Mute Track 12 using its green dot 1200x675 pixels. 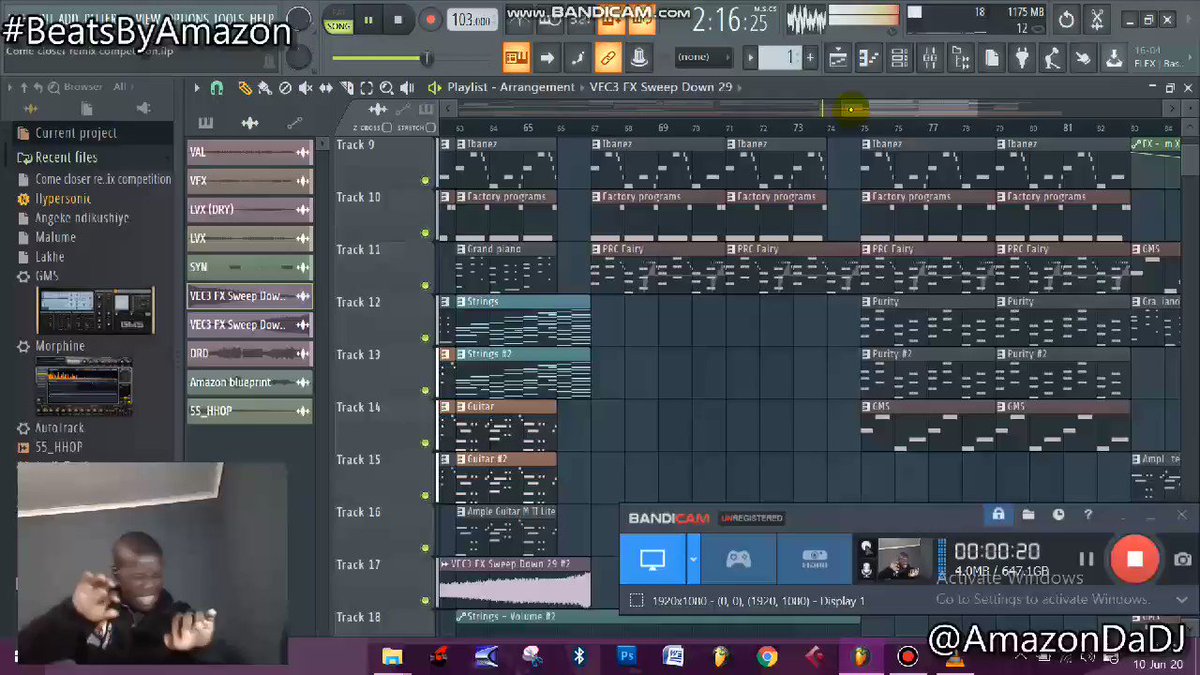425,338
